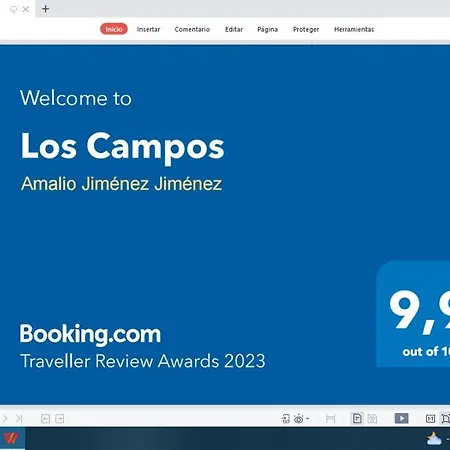
Task: Set zoom to actual size 1:1
Action: (x=430, y=418)
